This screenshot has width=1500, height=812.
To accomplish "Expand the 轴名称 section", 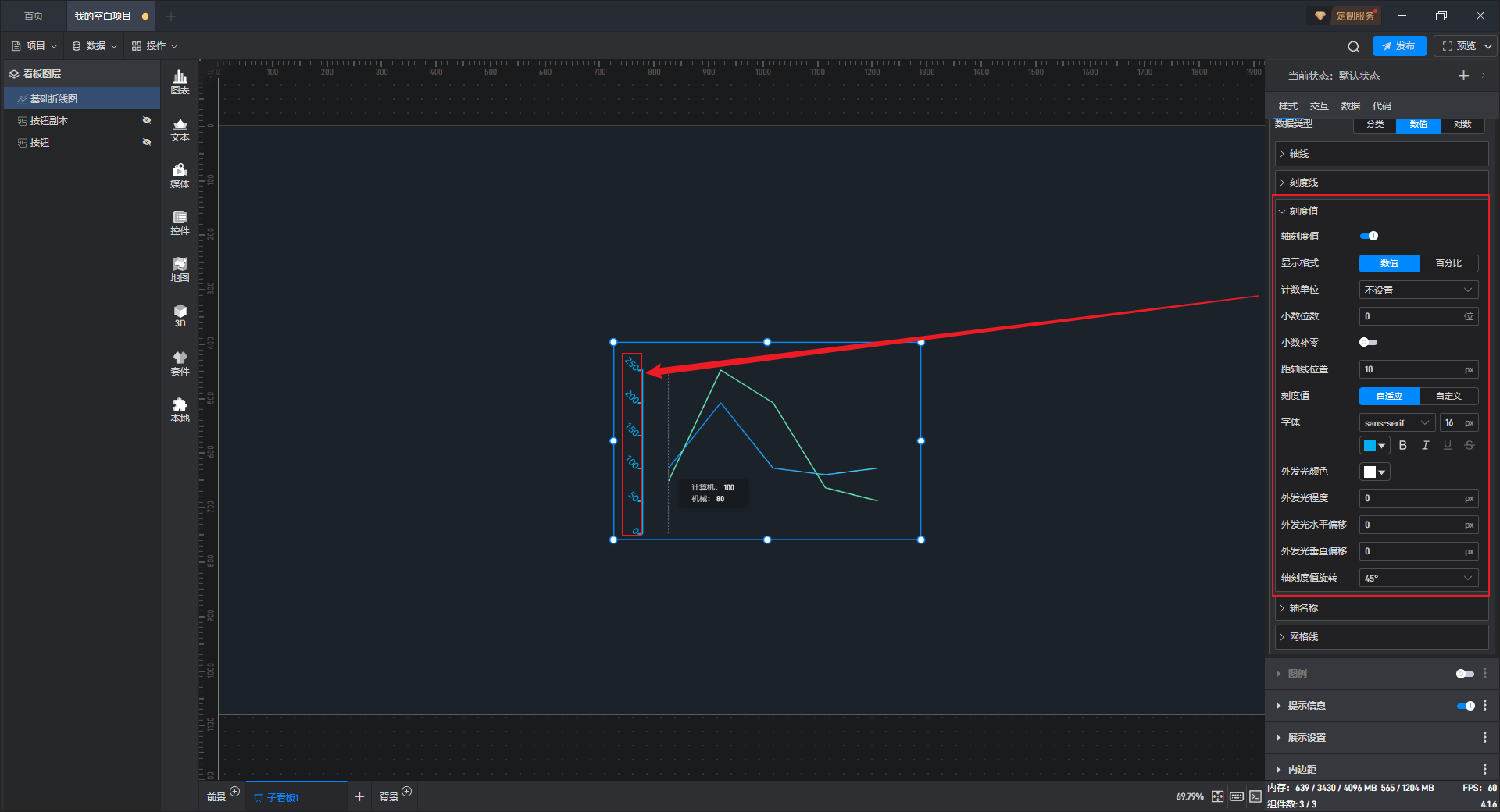I will click(x=1381, y=608).
